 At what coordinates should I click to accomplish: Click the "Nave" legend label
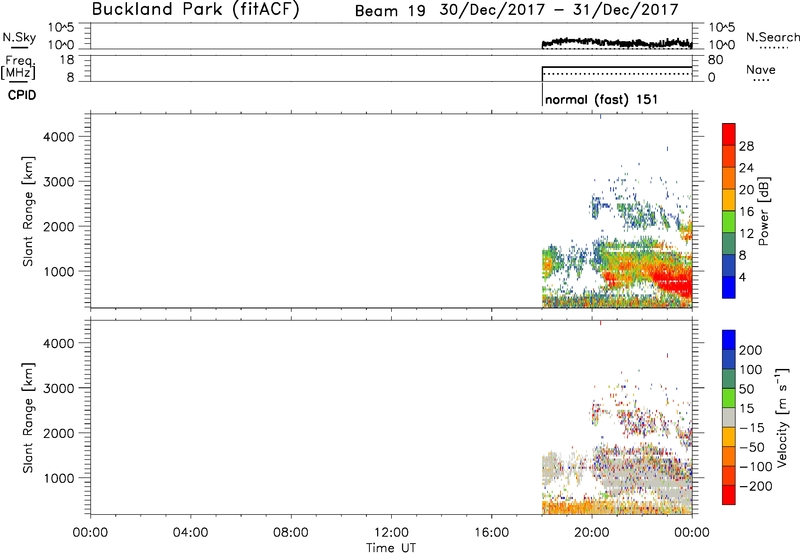[761, 69]
